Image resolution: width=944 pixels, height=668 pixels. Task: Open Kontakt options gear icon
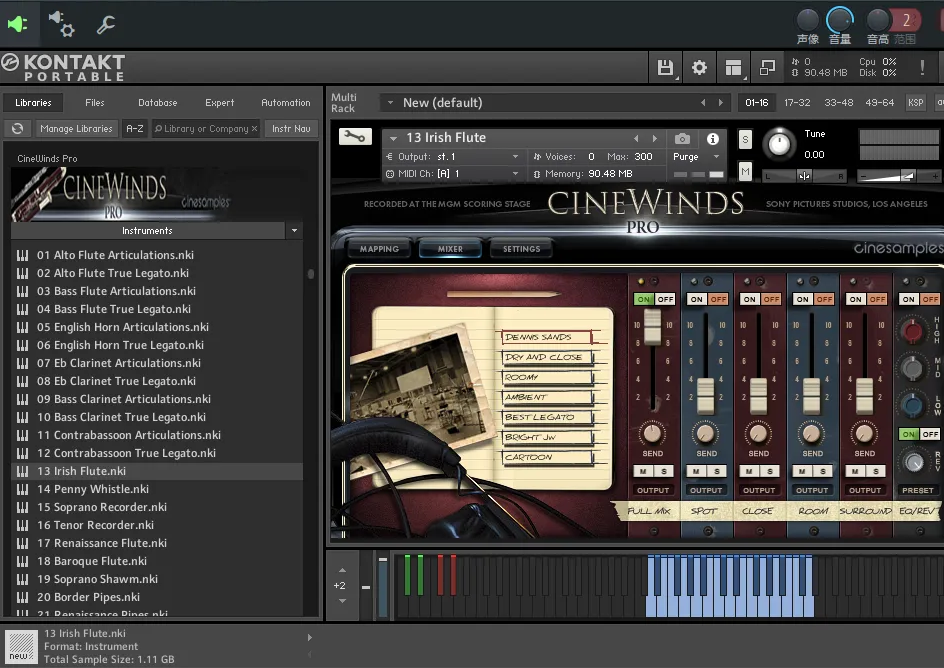699,67
